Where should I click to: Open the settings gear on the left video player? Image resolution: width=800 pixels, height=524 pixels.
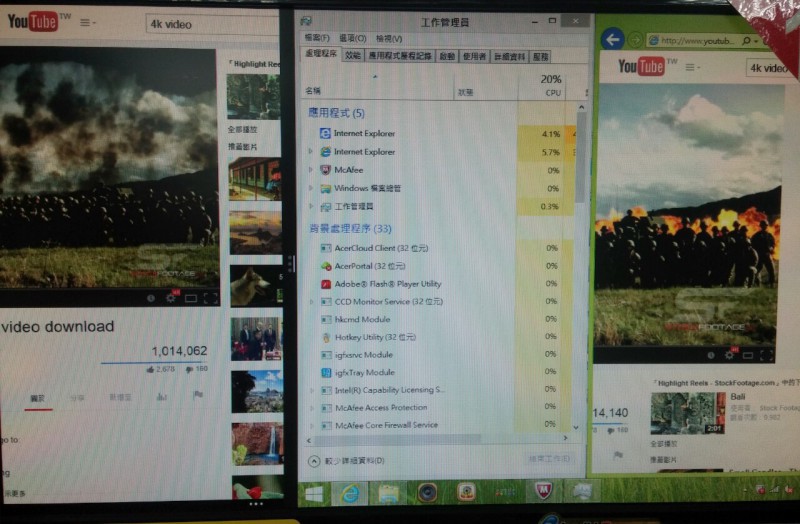pos(171,298)
